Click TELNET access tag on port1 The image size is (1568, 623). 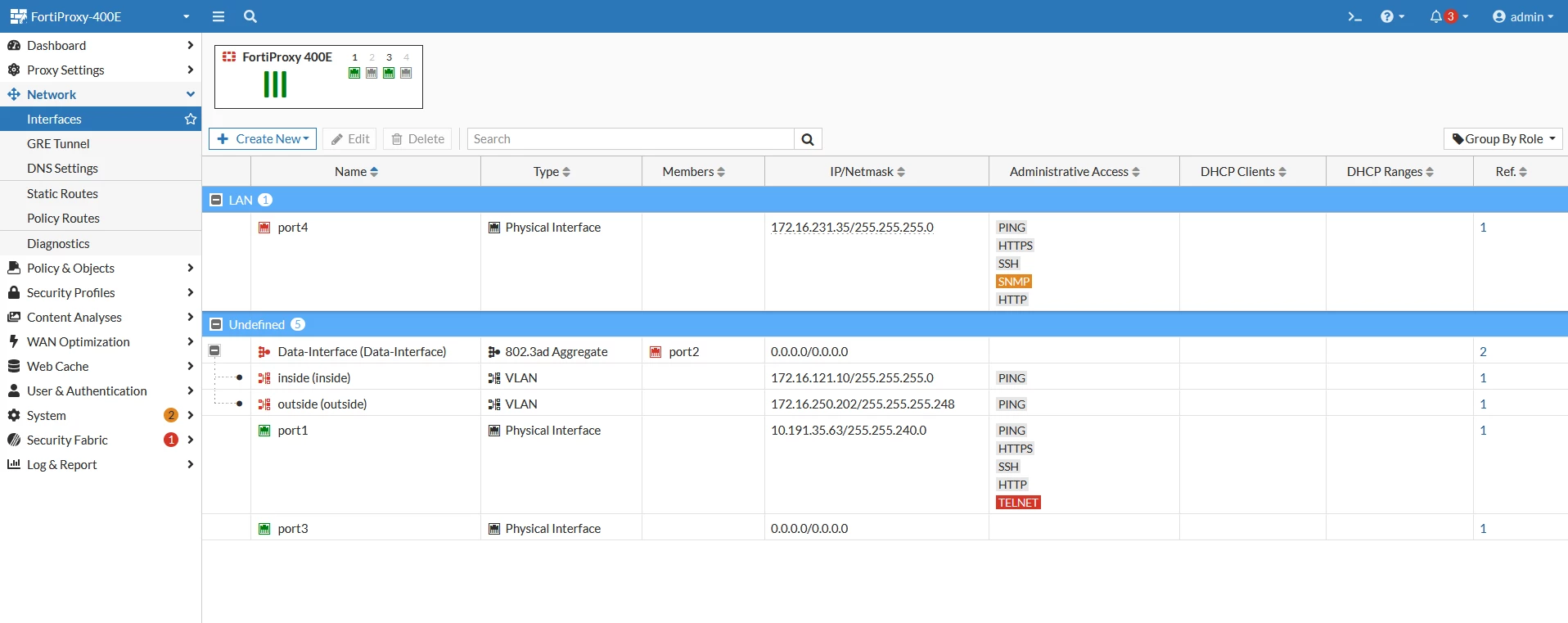(1018, 503)
